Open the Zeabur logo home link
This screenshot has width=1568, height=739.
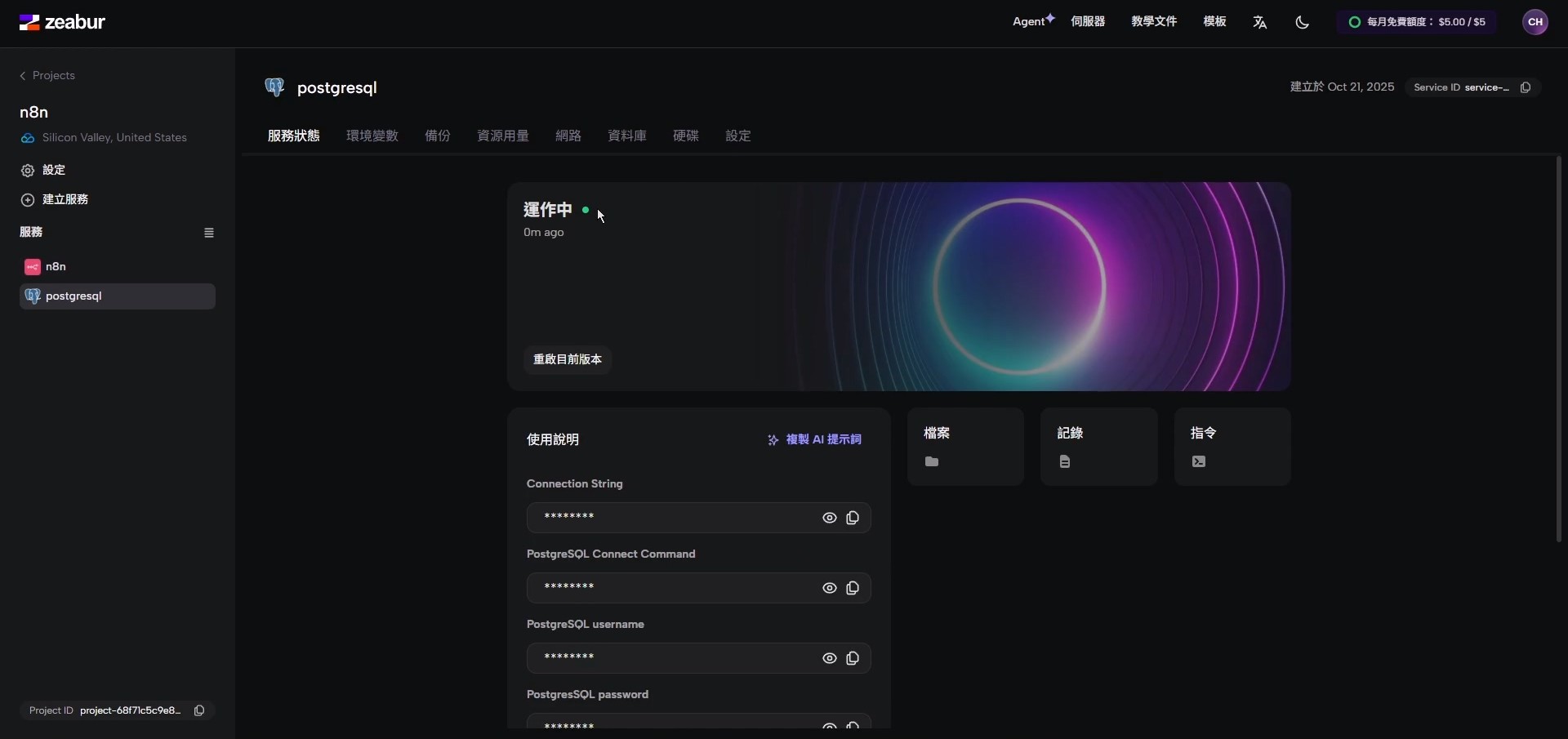[x=63, y=21]
